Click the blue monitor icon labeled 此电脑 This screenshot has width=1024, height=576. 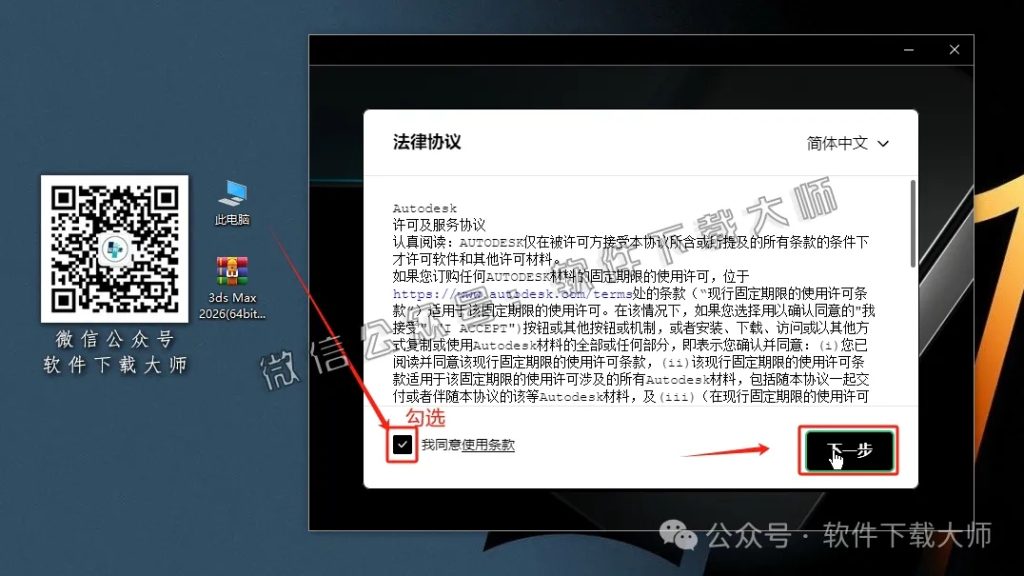tap(231, 195)
